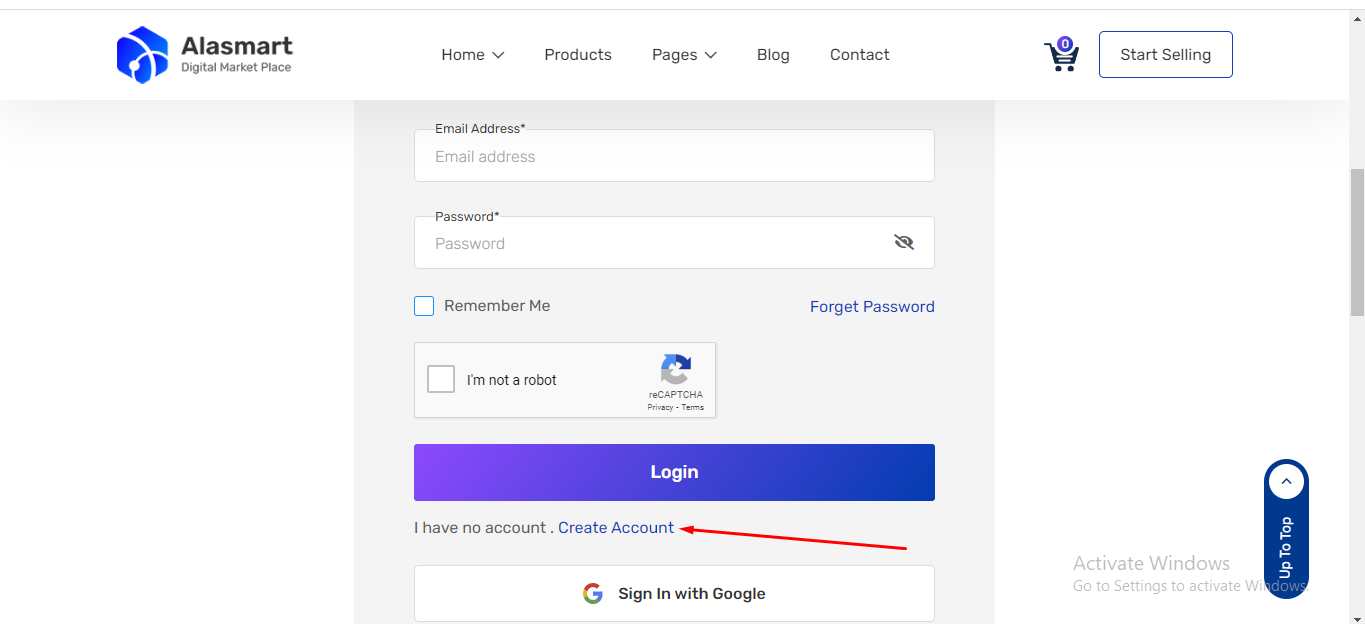The width and height of the screenshot is (1365, 624).
Task: Click the page vertical scrollbar
Action: coord(1357,240)
